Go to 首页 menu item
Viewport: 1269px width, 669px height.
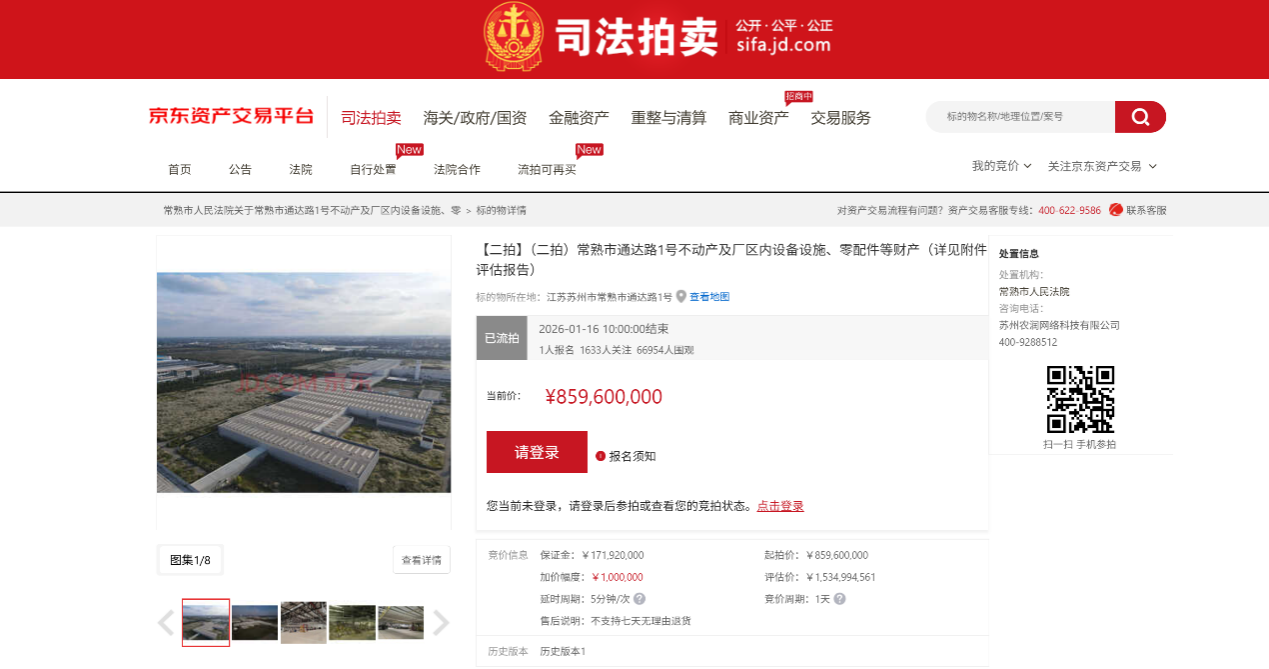point(180,170)
